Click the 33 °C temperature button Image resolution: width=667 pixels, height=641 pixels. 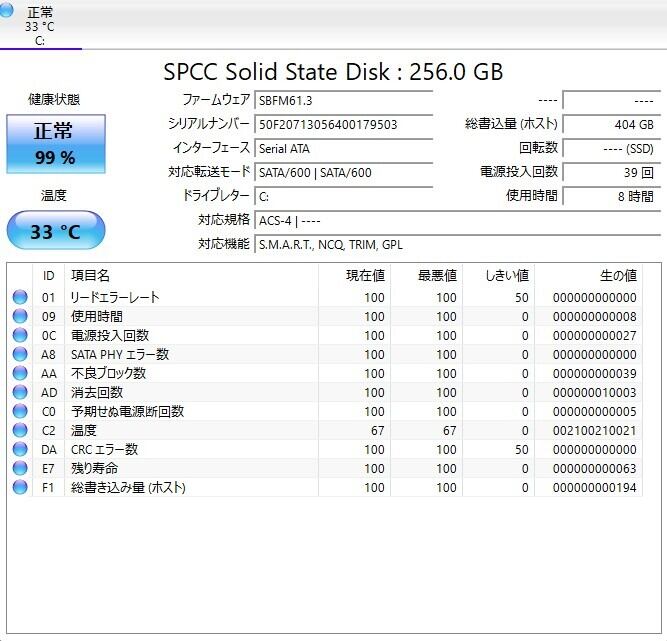coord(54,231)
